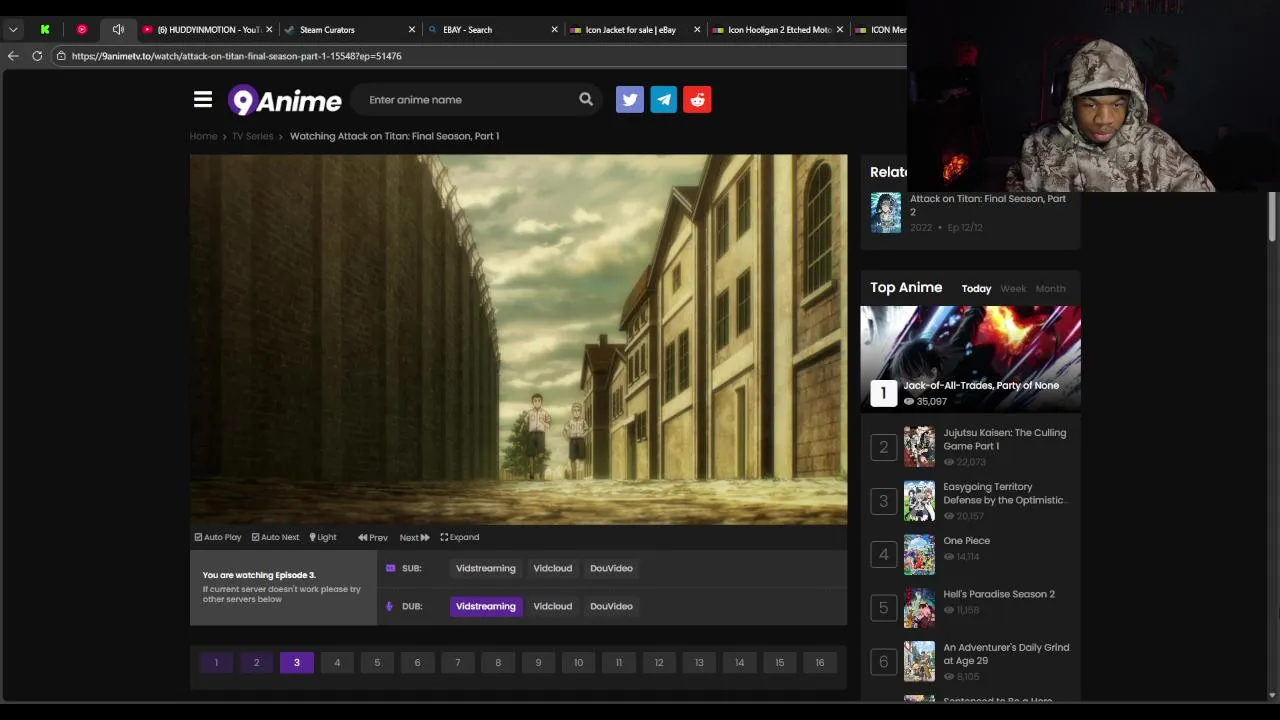Select DUB DouVideo server
The height and width of the screenshot is (720, 1280).
tap(611, 606)
